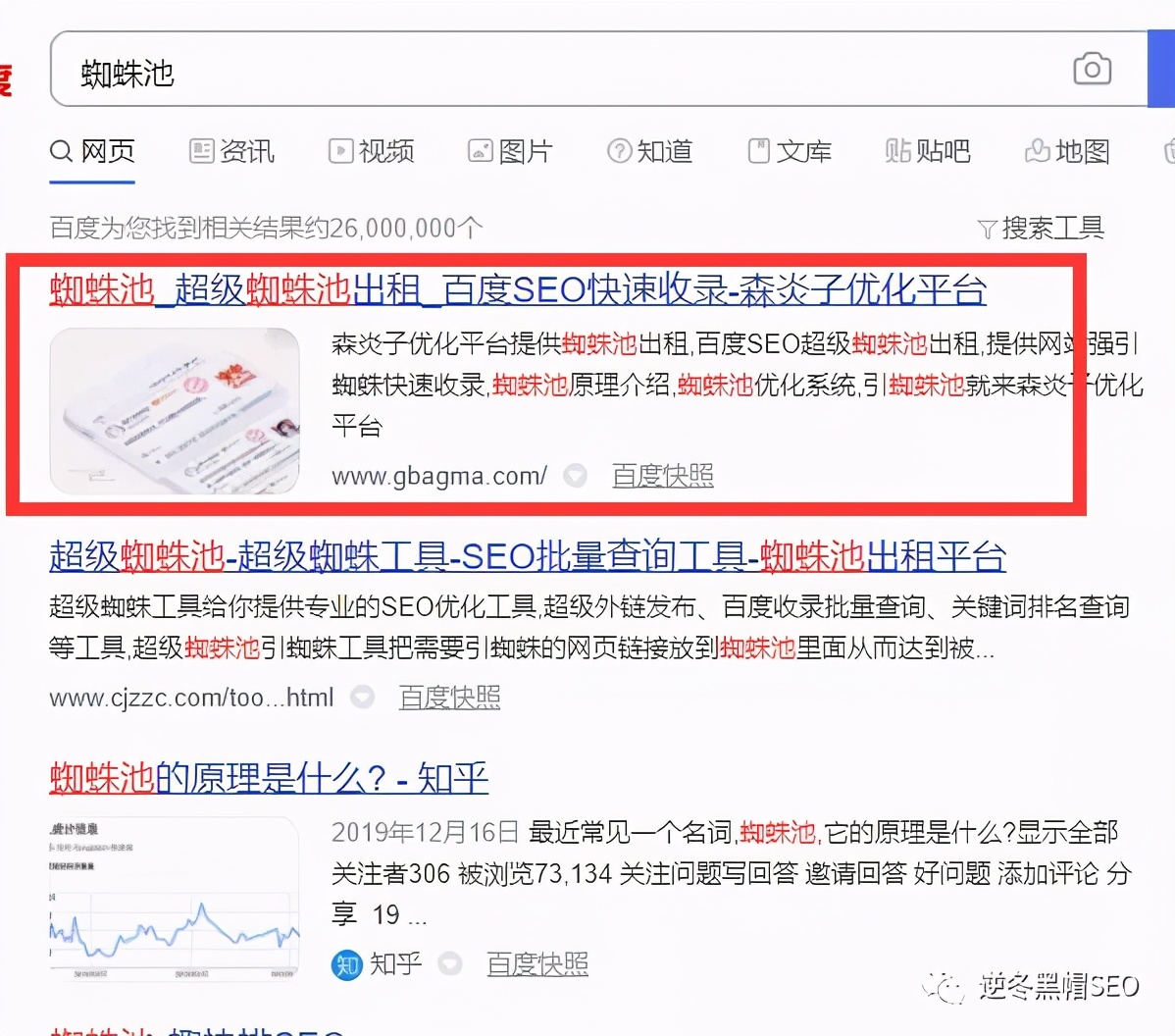
Task: Open the 视频 tab
Action: pyautogui.click(x=371, y=151)
